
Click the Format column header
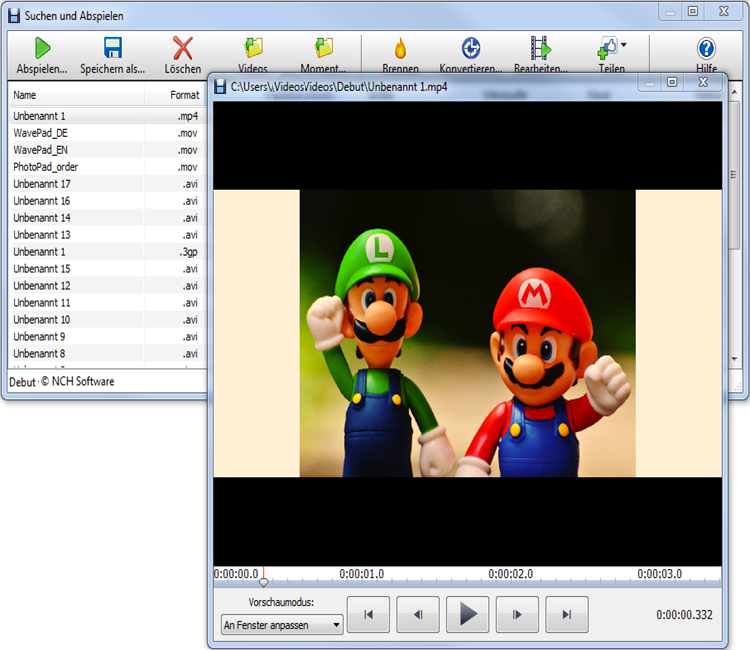click(x=175, y=95)
